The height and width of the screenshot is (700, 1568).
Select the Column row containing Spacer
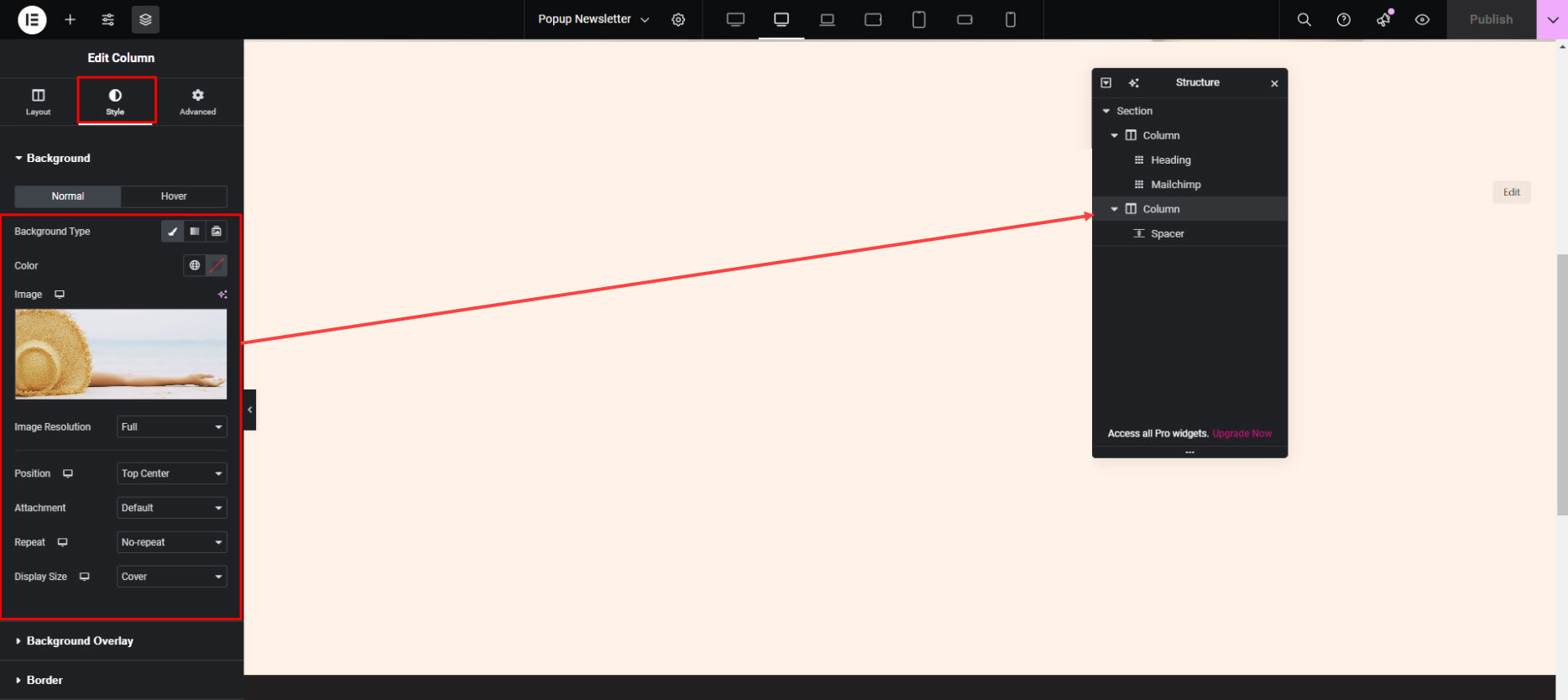pos(1189,209)
